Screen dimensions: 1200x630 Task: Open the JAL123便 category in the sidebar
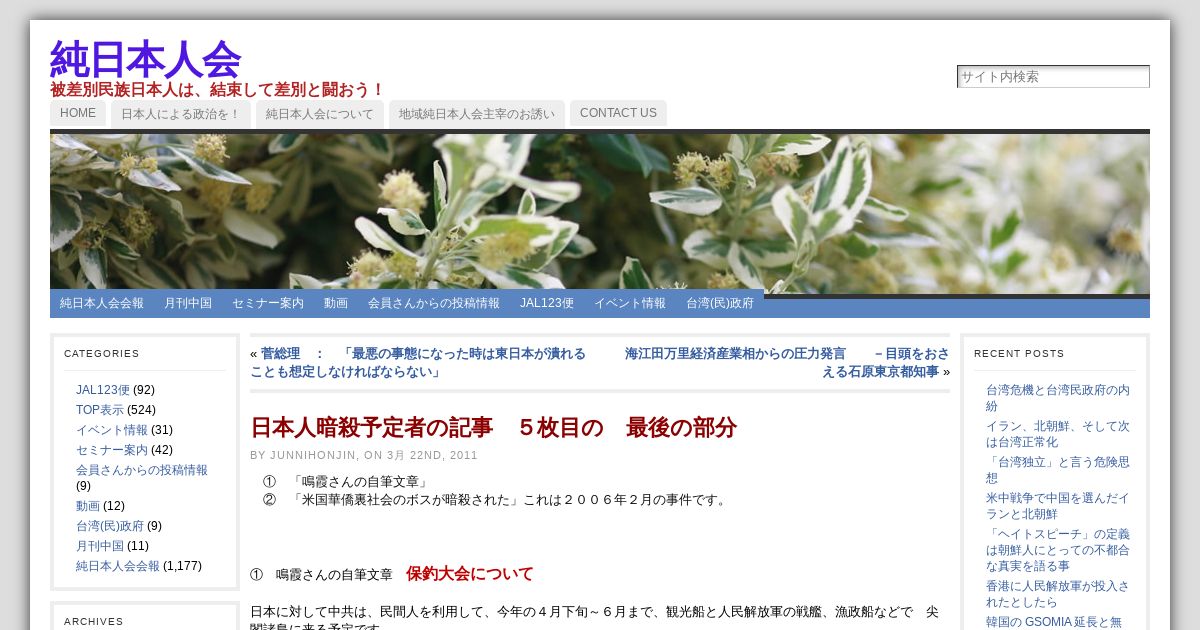[103, 390]
